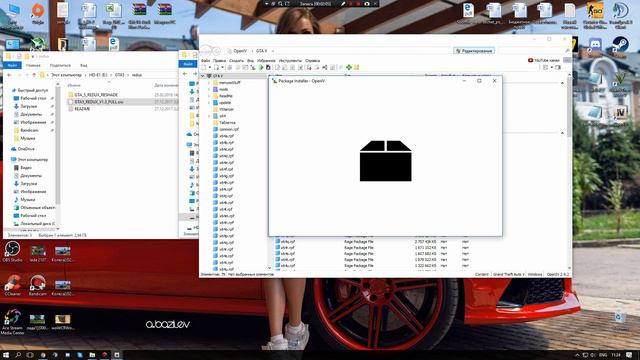Viewport: 640px width, 360px height.
Task: Open OBS Studio desktop shortcut
Action: (x=12, y=251)
